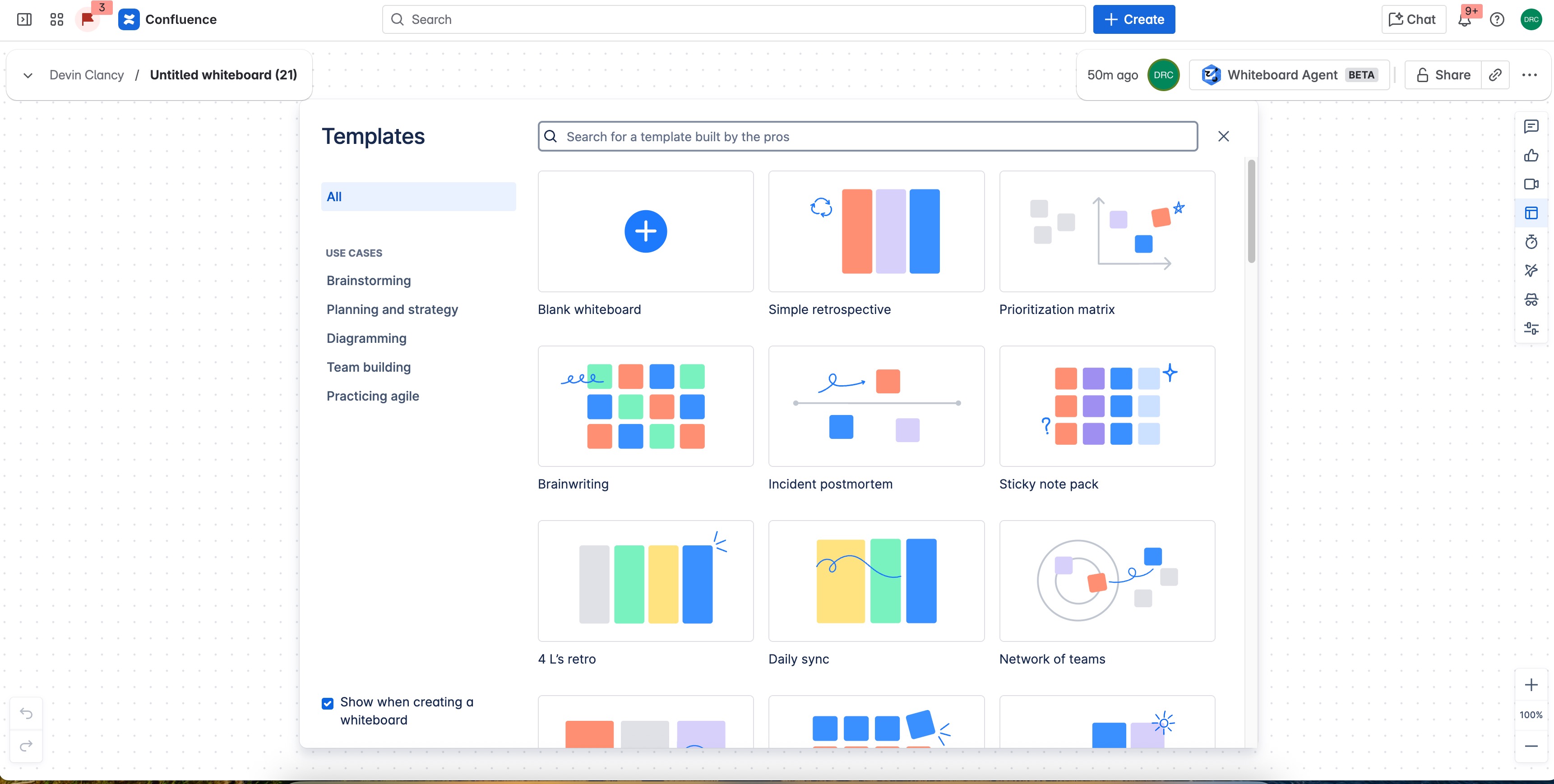Zoom in with the plus button
The width and height of the screenshot is (1554, 784).
1531,685
